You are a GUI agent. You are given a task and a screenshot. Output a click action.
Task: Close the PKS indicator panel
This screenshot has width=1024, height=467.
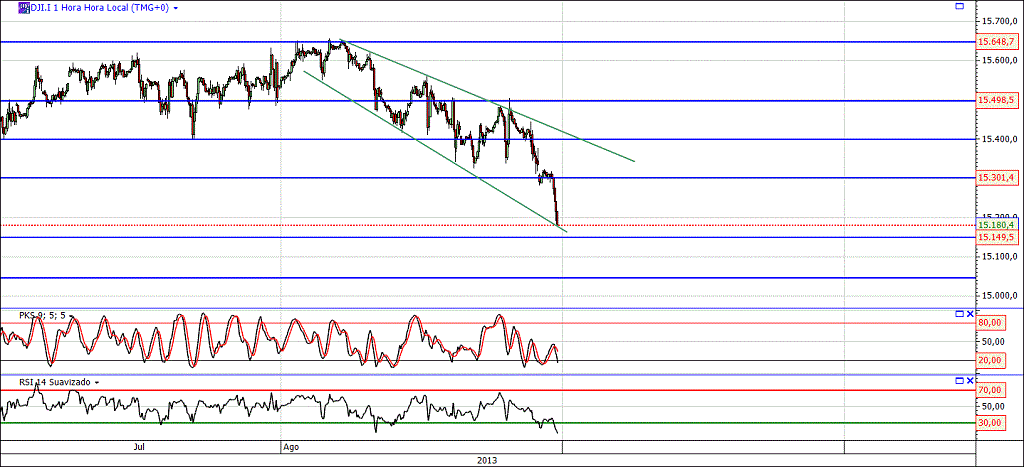[970, 314]
